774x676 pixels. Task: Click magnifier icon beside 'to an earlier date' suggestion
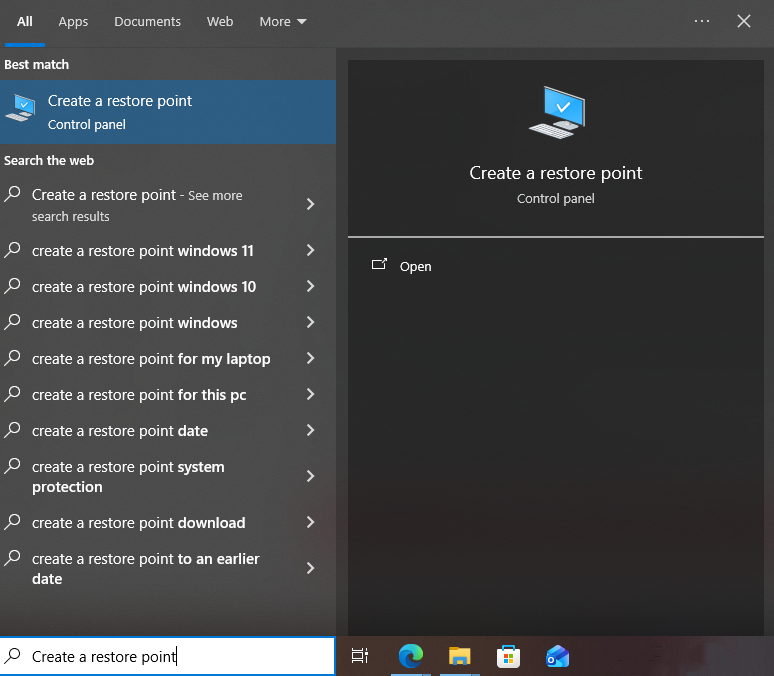[12, 558]
